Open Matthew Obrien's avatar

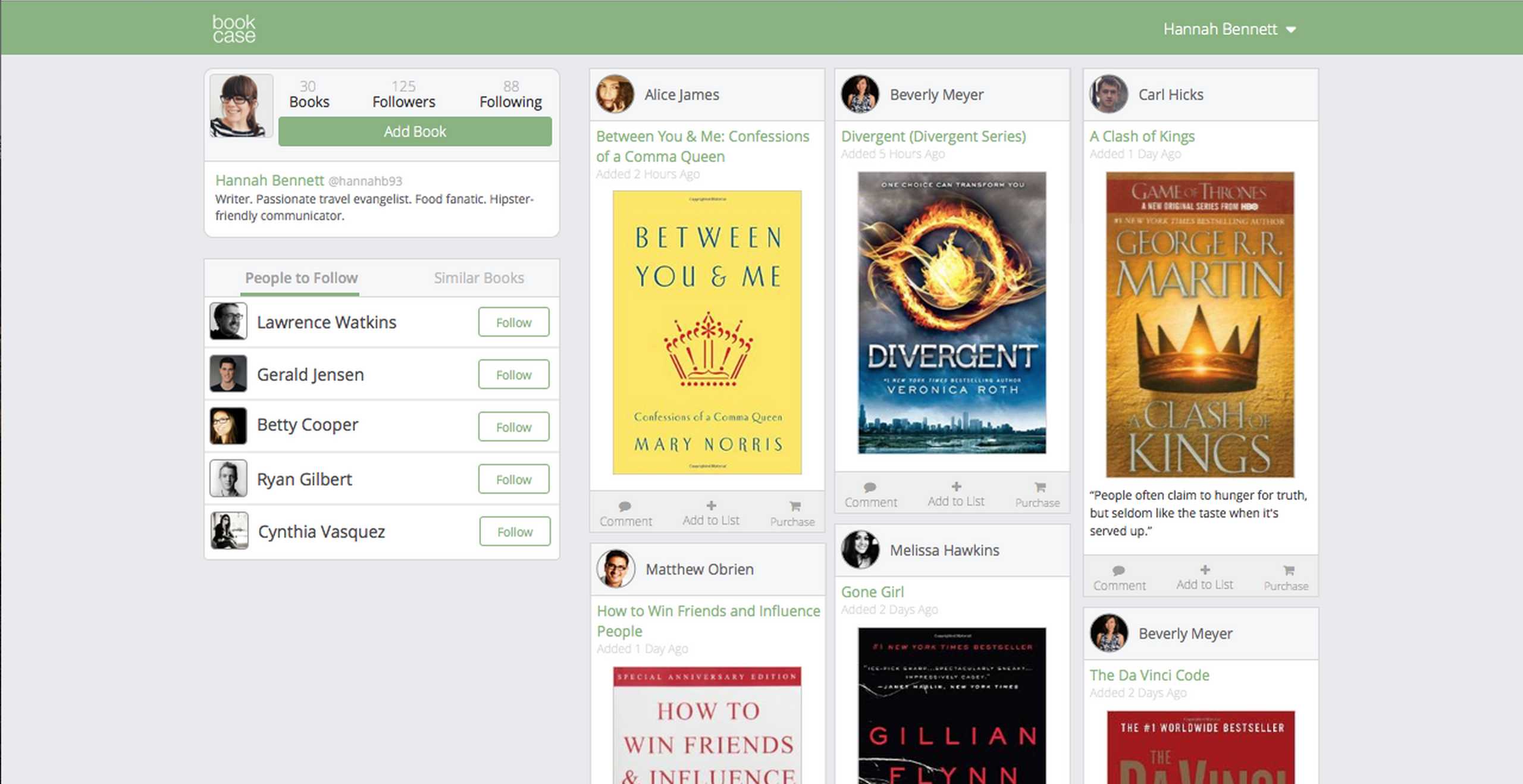[616, 569]
